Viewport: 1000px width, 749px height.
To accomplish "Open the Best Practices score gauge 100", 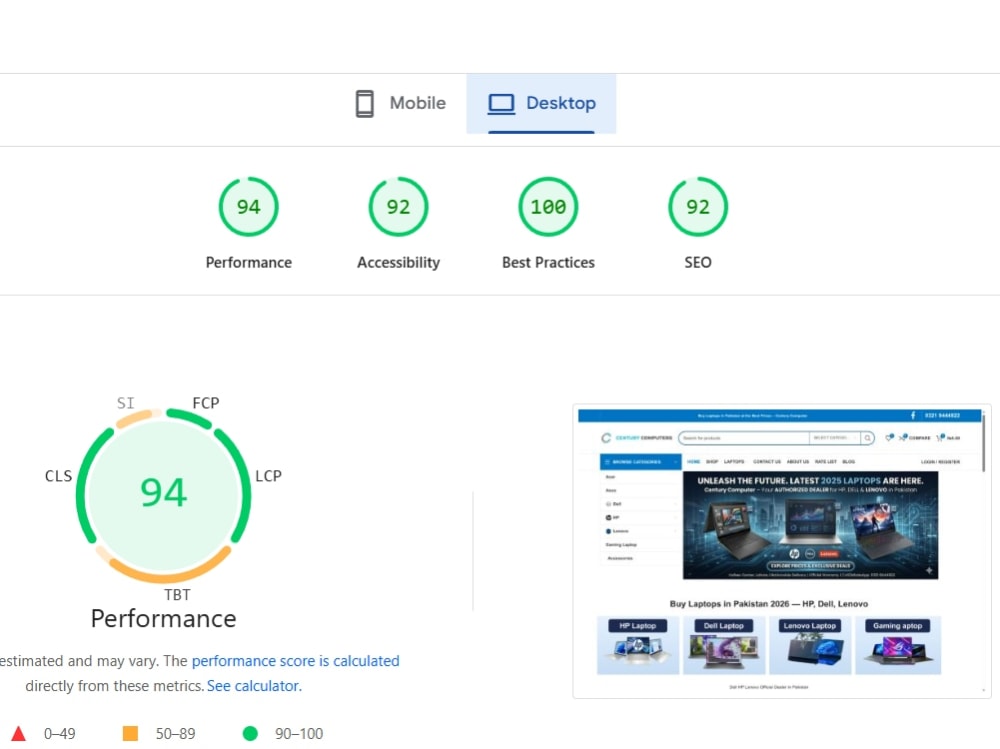I will [548, 207].
